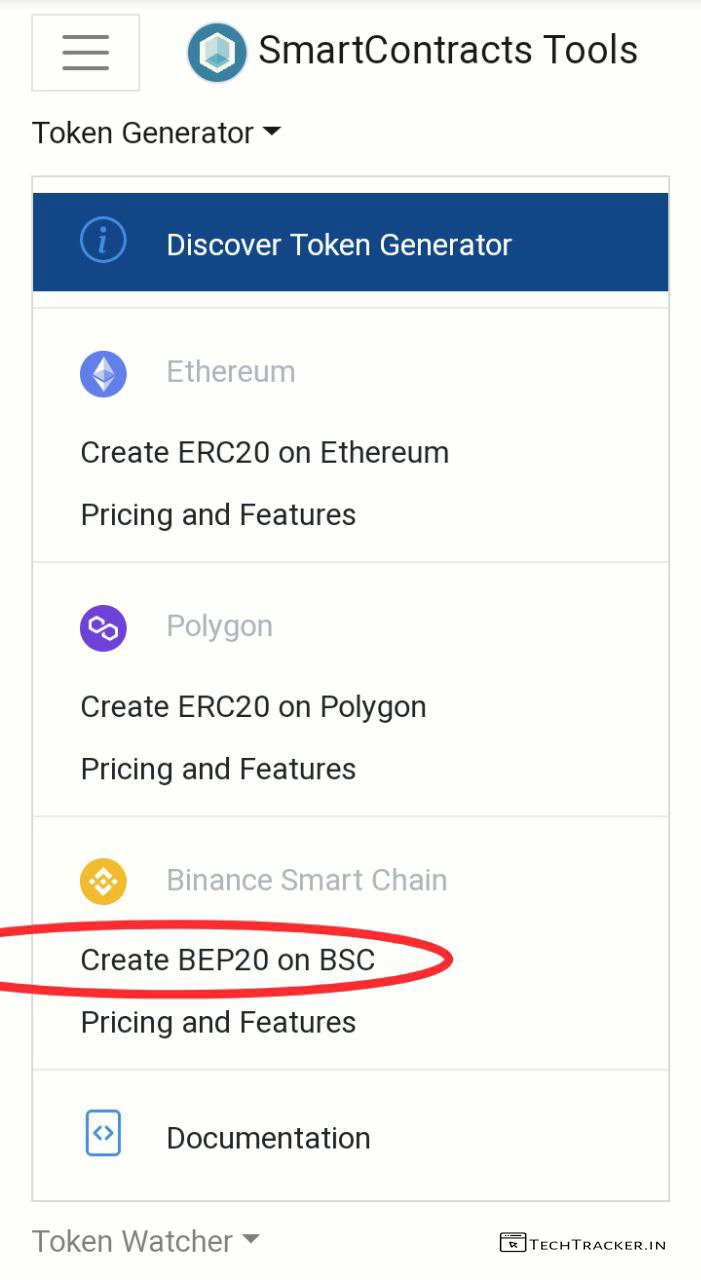Select Discover Token Generator menu item
The height and width of the screenshot is (1280, 701).
(339, 245)
